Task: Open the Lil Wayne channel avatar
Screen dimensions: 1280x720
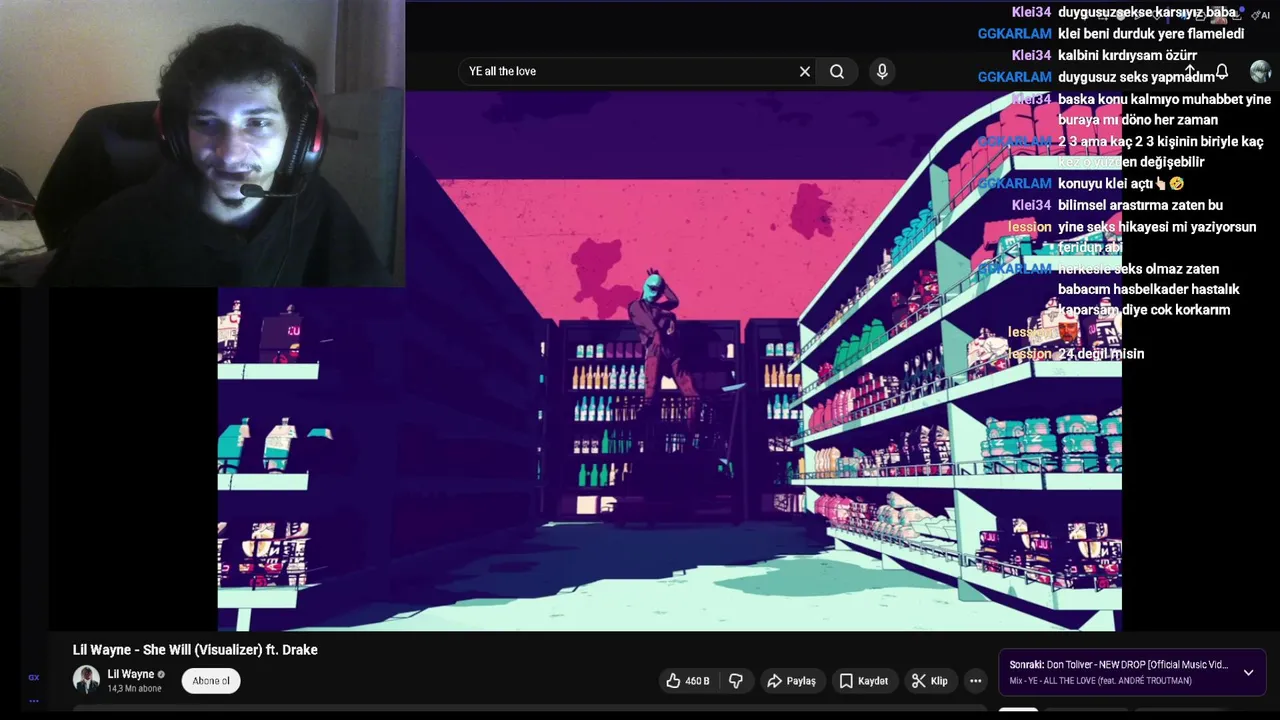Action: pos(86,681)
